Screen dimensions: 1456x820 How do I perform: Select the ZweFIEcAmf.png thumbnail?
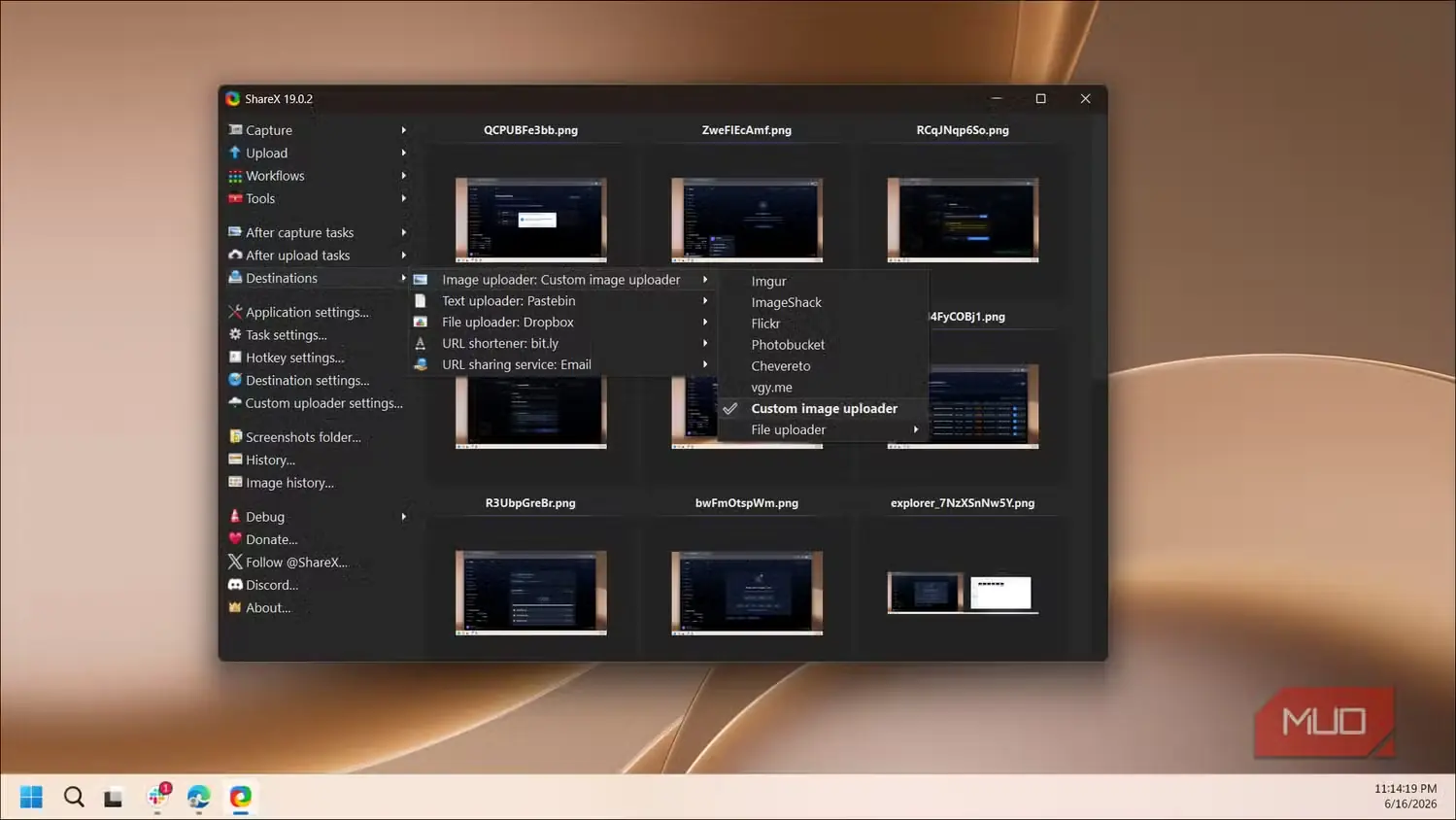(747, 220)
